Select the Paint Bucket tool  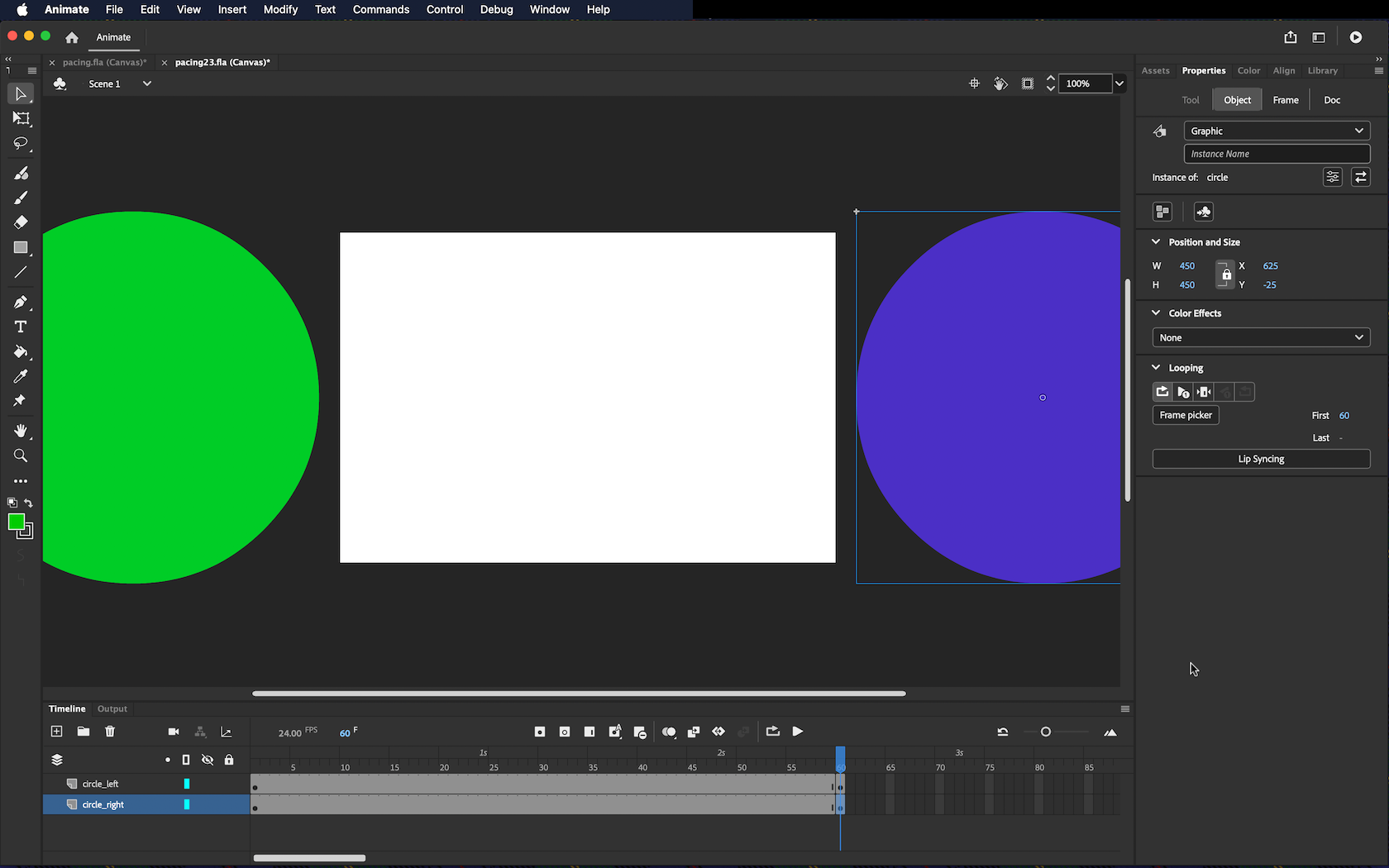pos(21,352)
